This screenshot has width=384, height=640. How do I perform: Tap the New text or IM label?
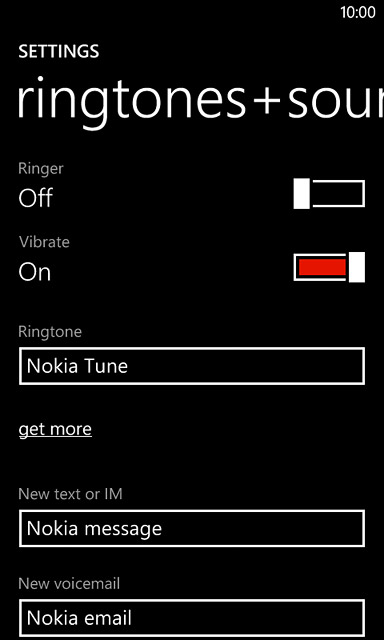71,494
